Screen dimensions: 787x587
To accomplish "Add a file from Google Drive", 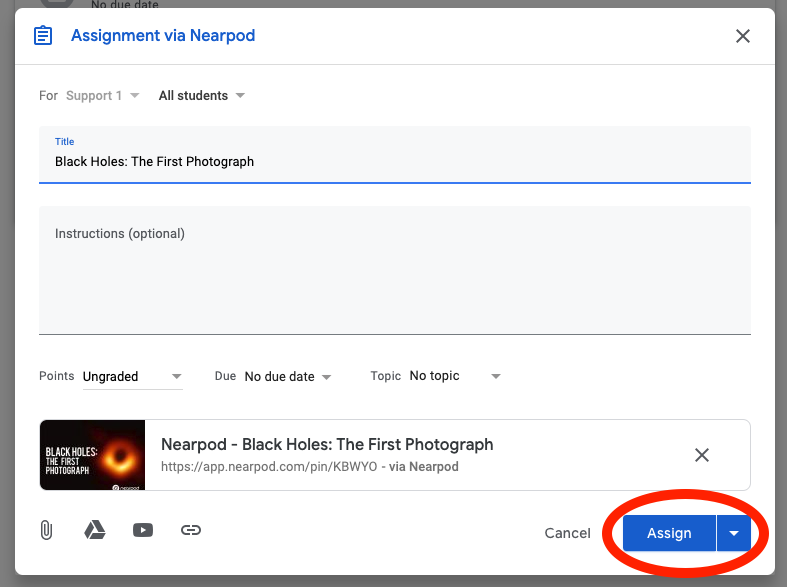I will click(x=95, y=530).
